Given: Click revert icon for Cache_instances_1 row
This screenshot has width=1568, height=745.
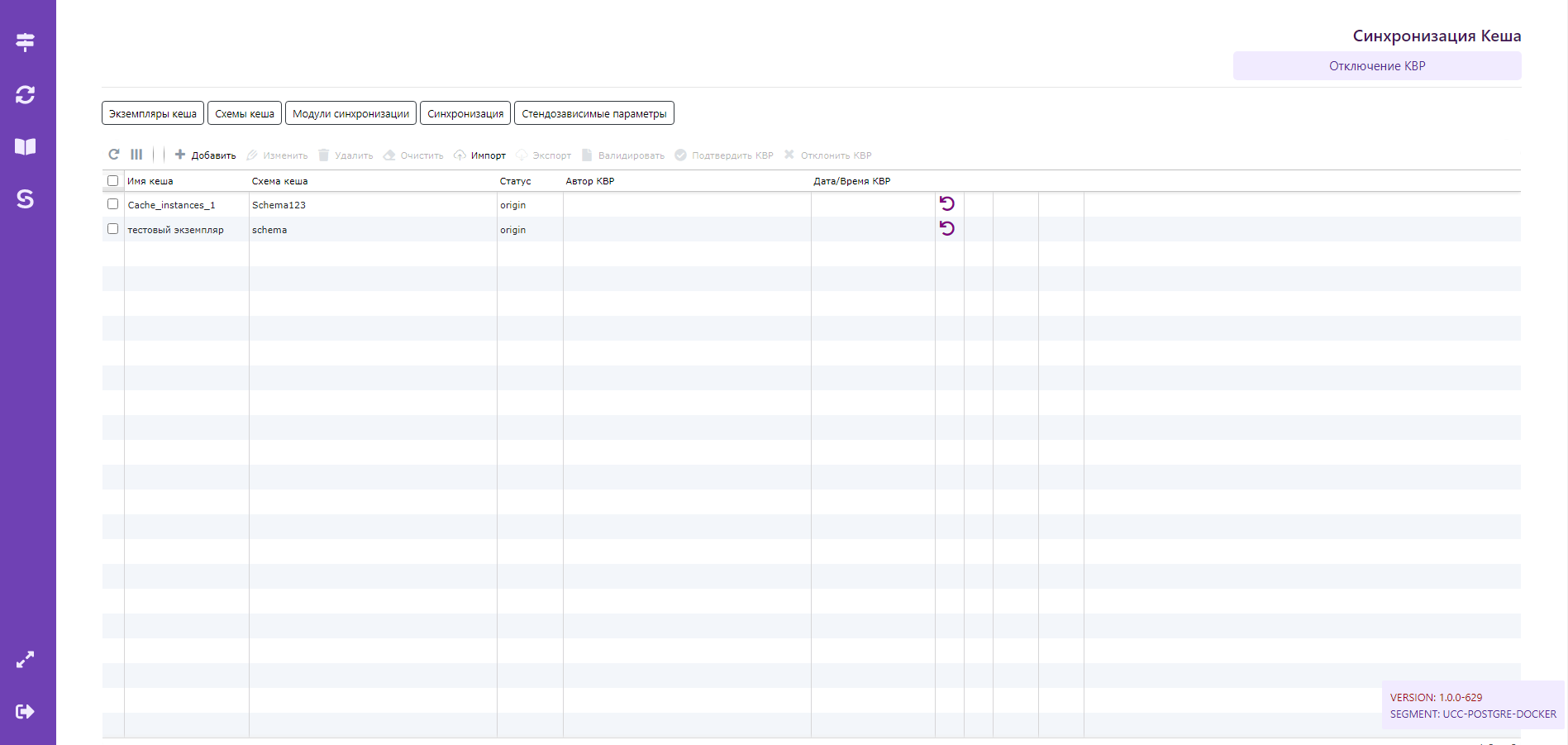Looking at the screenshot, I should point(947,203).
